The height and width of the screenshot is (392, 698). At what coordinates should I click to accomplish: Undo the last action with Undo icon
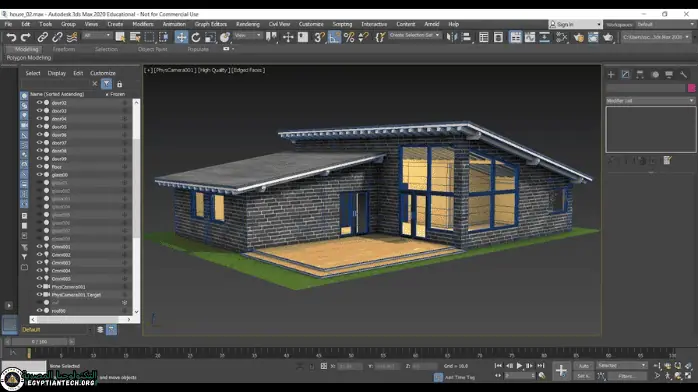pyautogui.click(x=11, y=37)
